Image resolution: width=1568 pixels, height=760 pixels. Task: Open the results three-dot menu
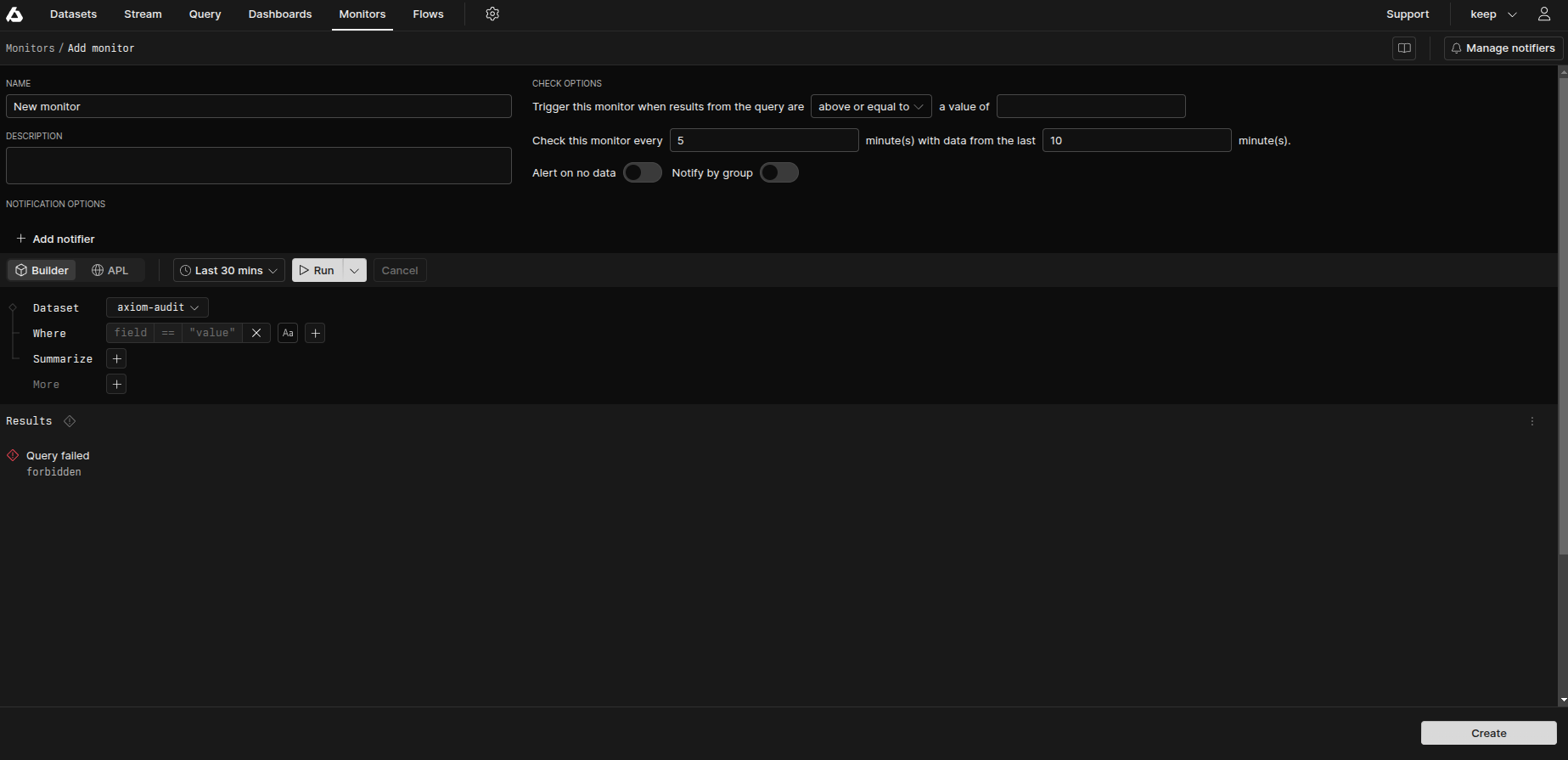click(1532, 421)
